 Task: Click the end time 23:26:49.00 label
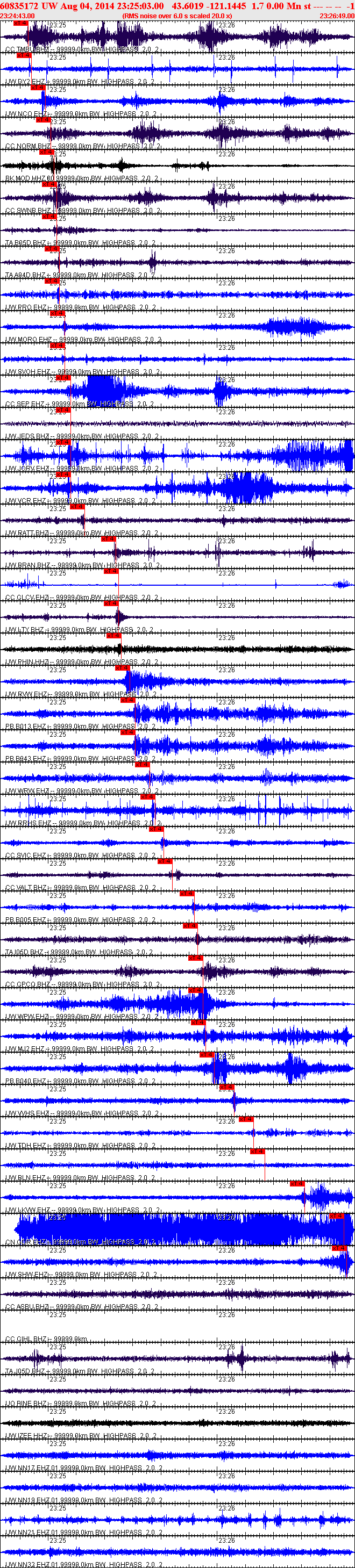pos(337,16)
